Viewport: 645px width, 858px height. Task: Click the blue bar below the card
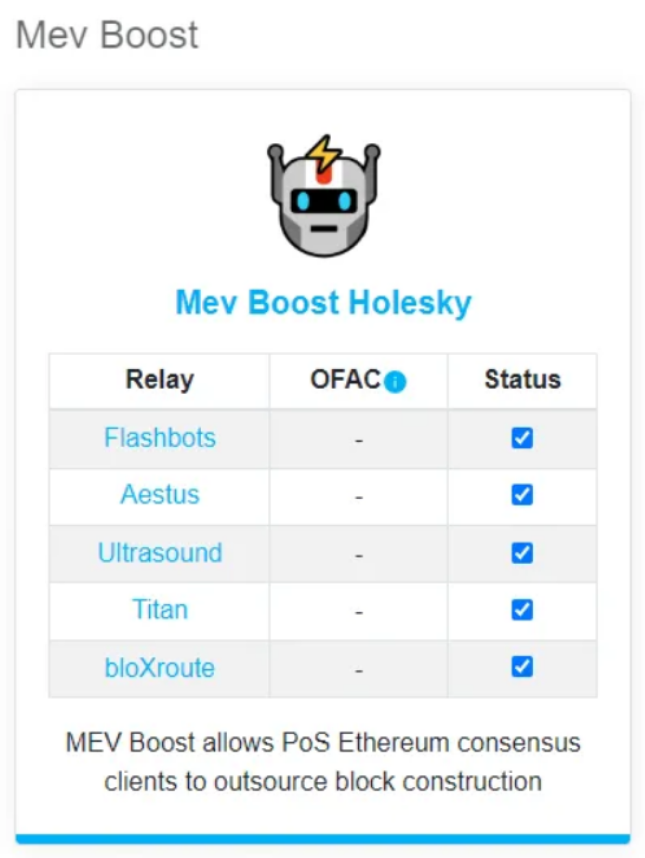pos(323,838)
